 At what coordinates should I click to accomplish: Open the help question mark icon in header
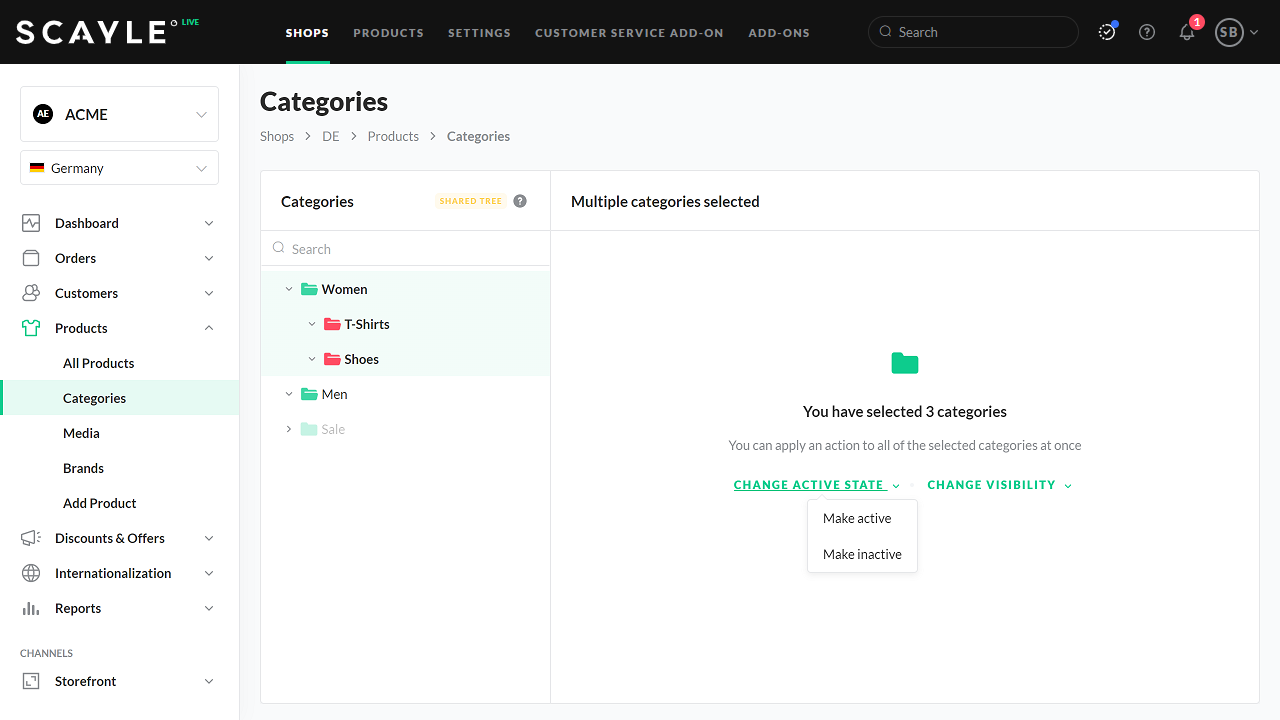tap(1147, 32)
